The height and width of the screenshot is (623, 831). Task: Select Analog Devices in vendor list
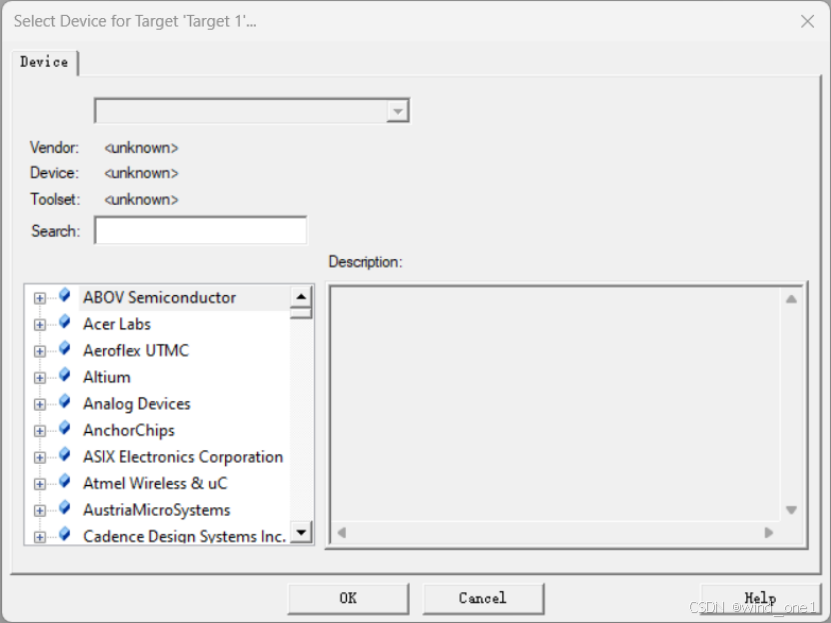coord(137,404)
